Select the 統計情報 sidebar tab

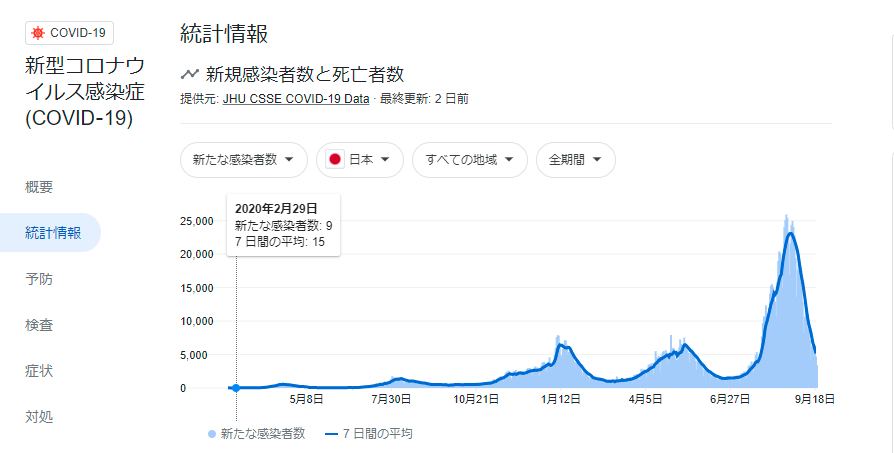pos(50,232)
